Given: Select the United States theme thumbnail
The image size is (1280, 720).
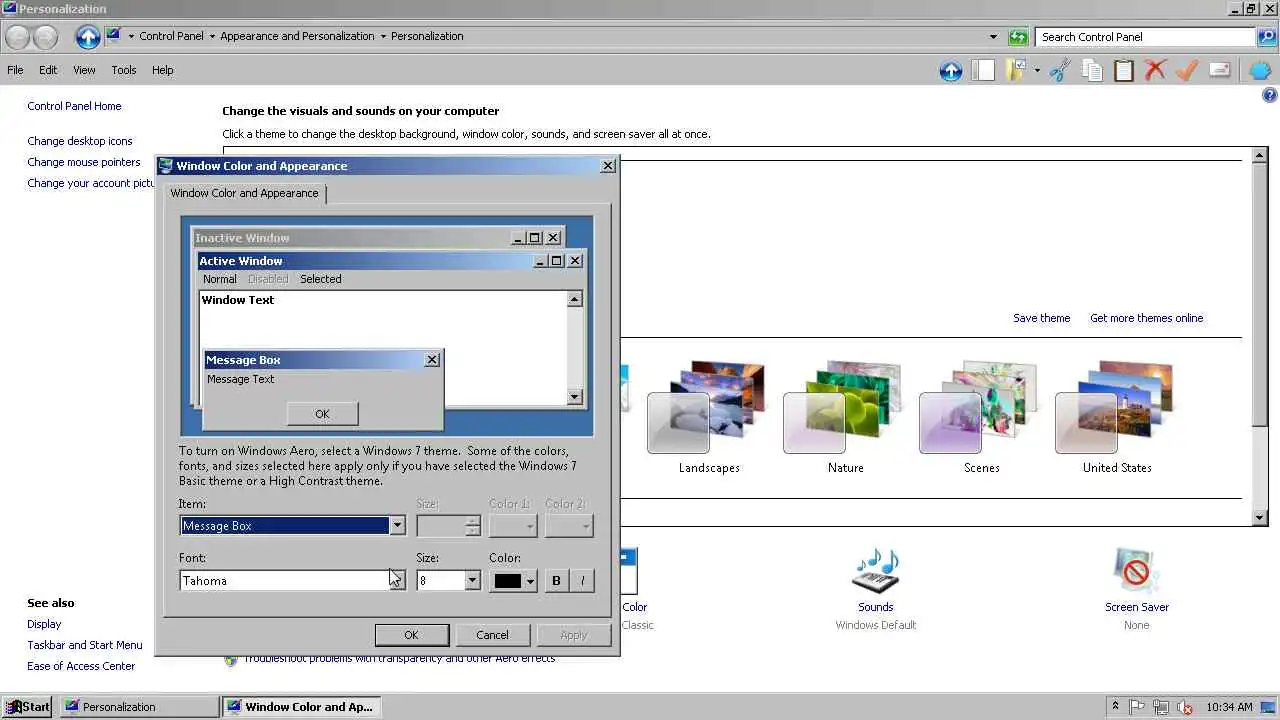Looking at the screenshot, I should click(1117, 406).
